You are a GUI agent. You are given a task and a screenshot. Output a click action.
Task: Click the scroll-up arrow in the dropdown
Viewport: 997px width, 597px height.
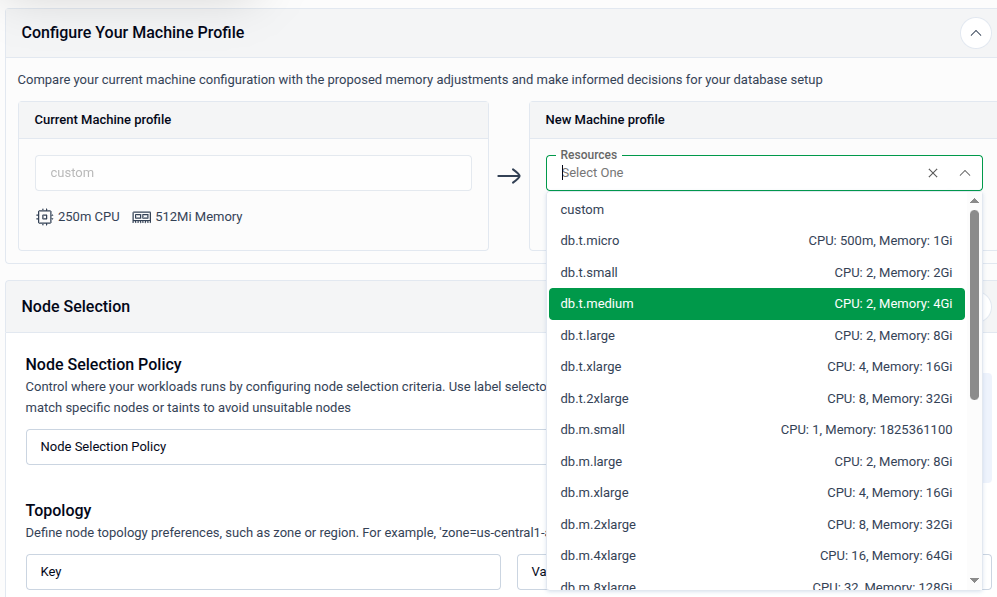(x=973, y=201)
